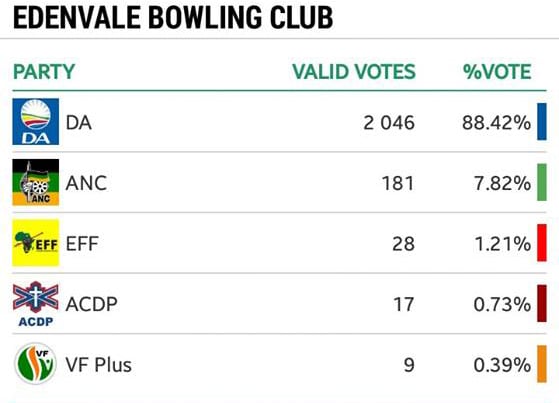Select the dark red ACDP color bar
This screenshot has height=403, width=559.
[x=542, y=303]
